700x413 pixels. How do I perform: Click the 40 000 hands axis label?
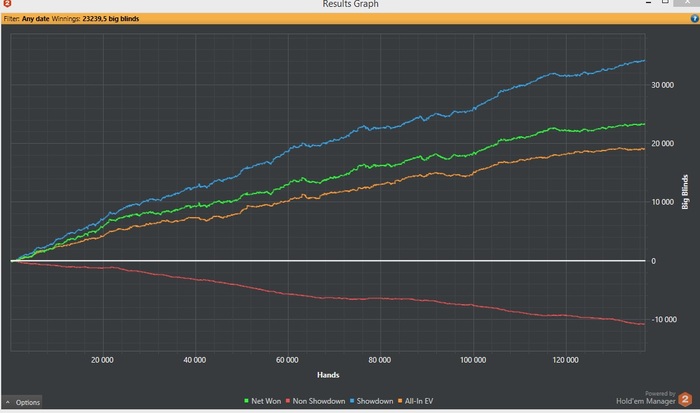pyautogui.click(x=195, y=360)
